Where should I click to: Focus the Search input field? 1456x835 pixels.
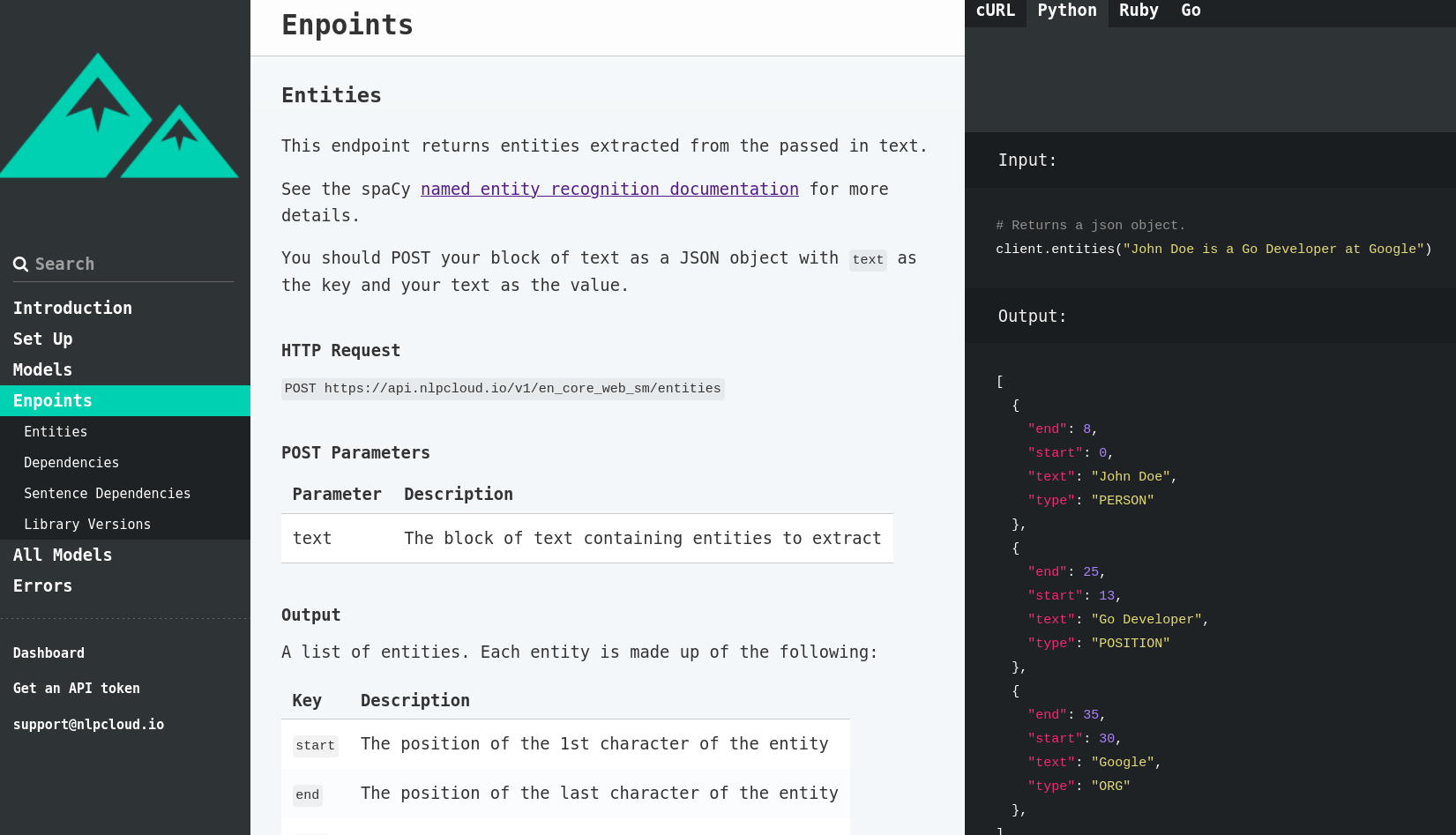(x=123, y=264)
